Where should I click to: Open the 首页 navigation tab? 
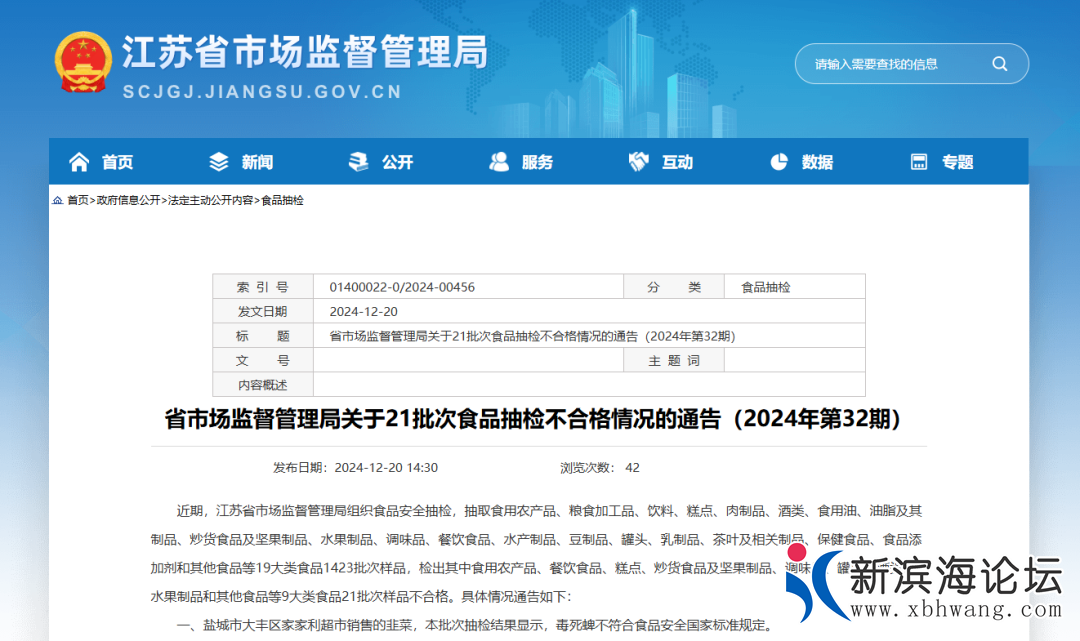point(117,162)
